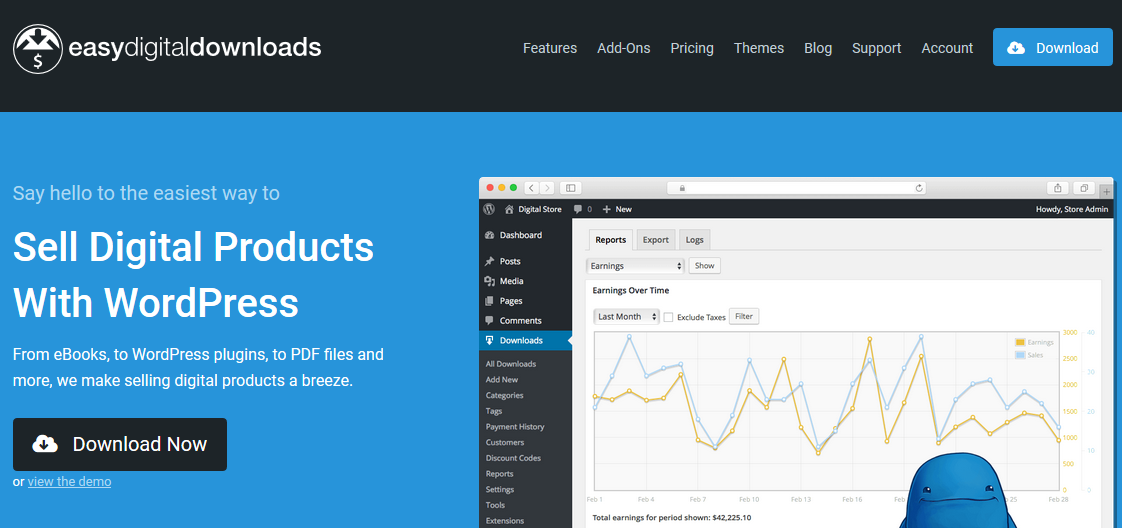Click the Download Now button
1122x528 pixels.
(x=119, y=444)
